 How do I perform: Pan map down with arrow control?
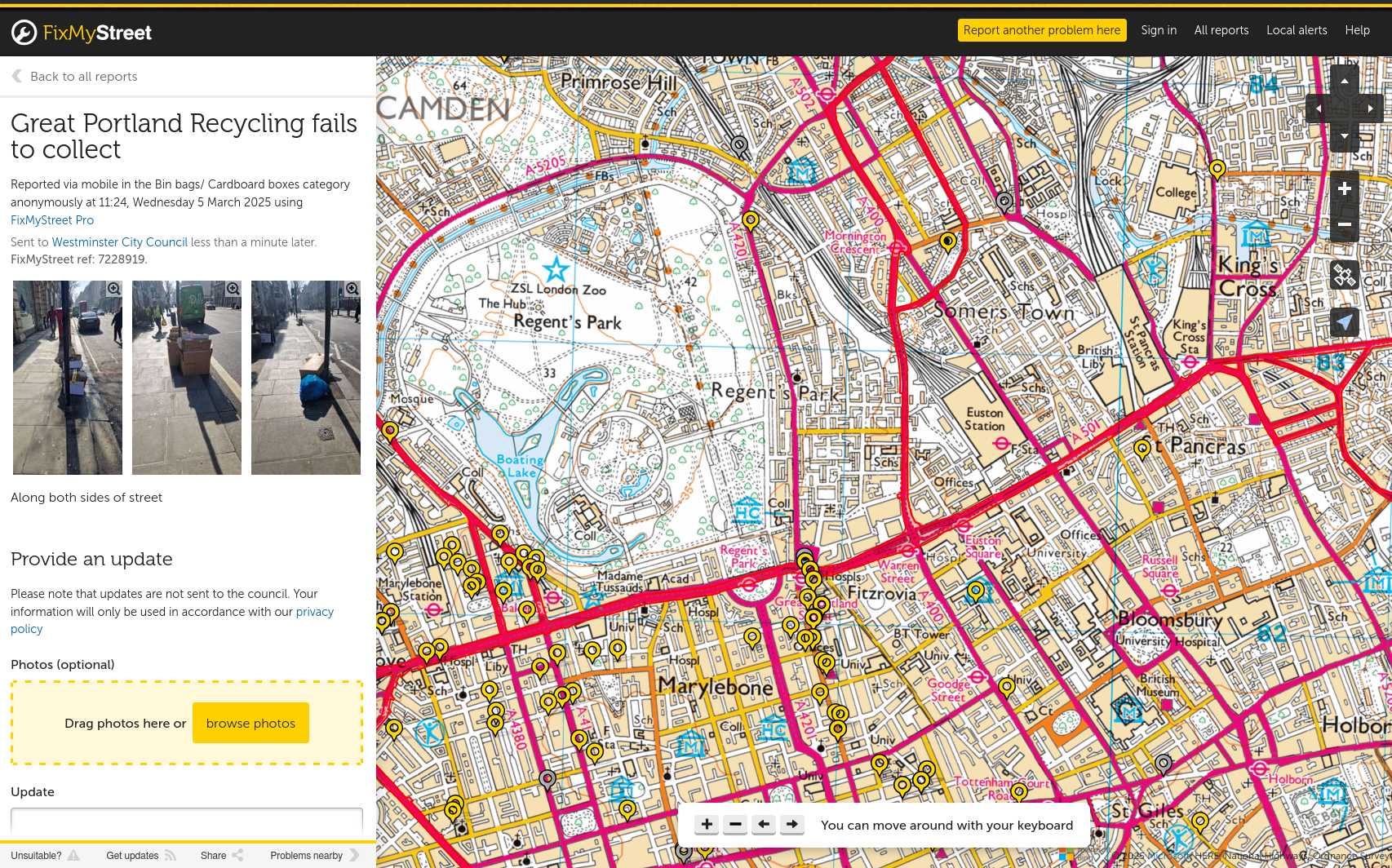[1345, 136]
